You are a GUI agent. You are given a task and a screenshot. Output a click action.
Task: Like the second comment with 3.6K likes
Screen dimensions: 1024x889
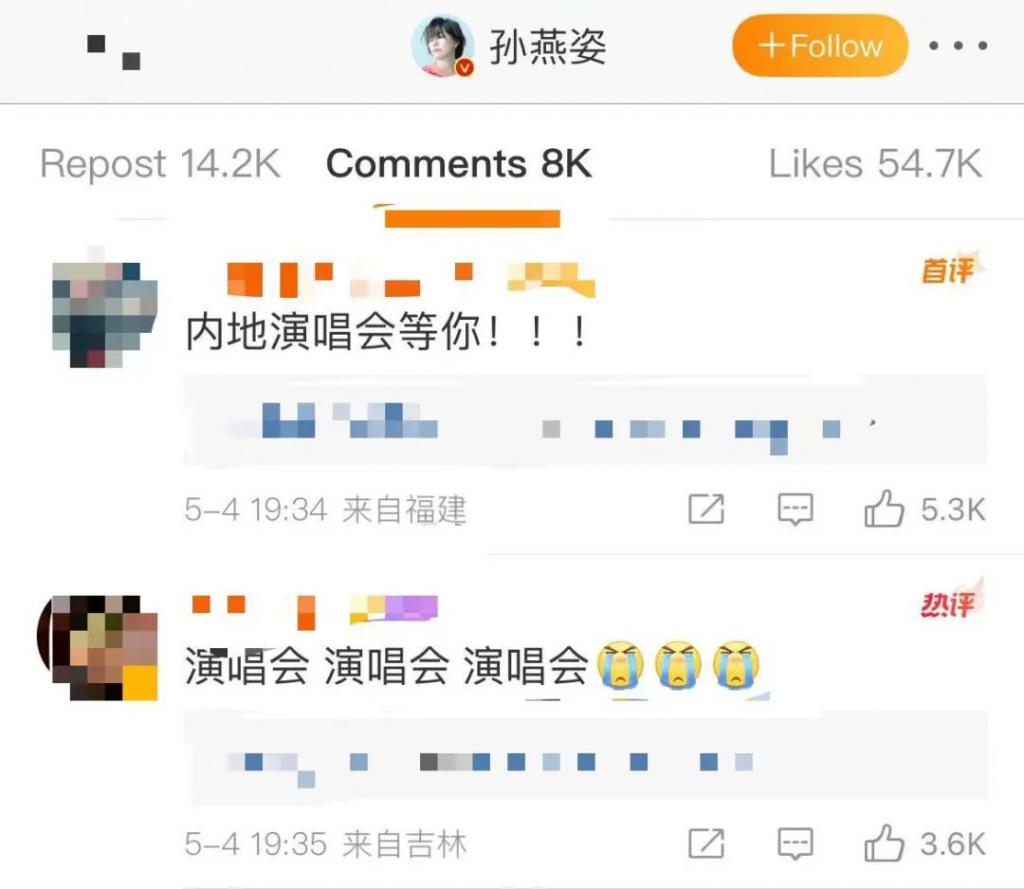point(925,843)
